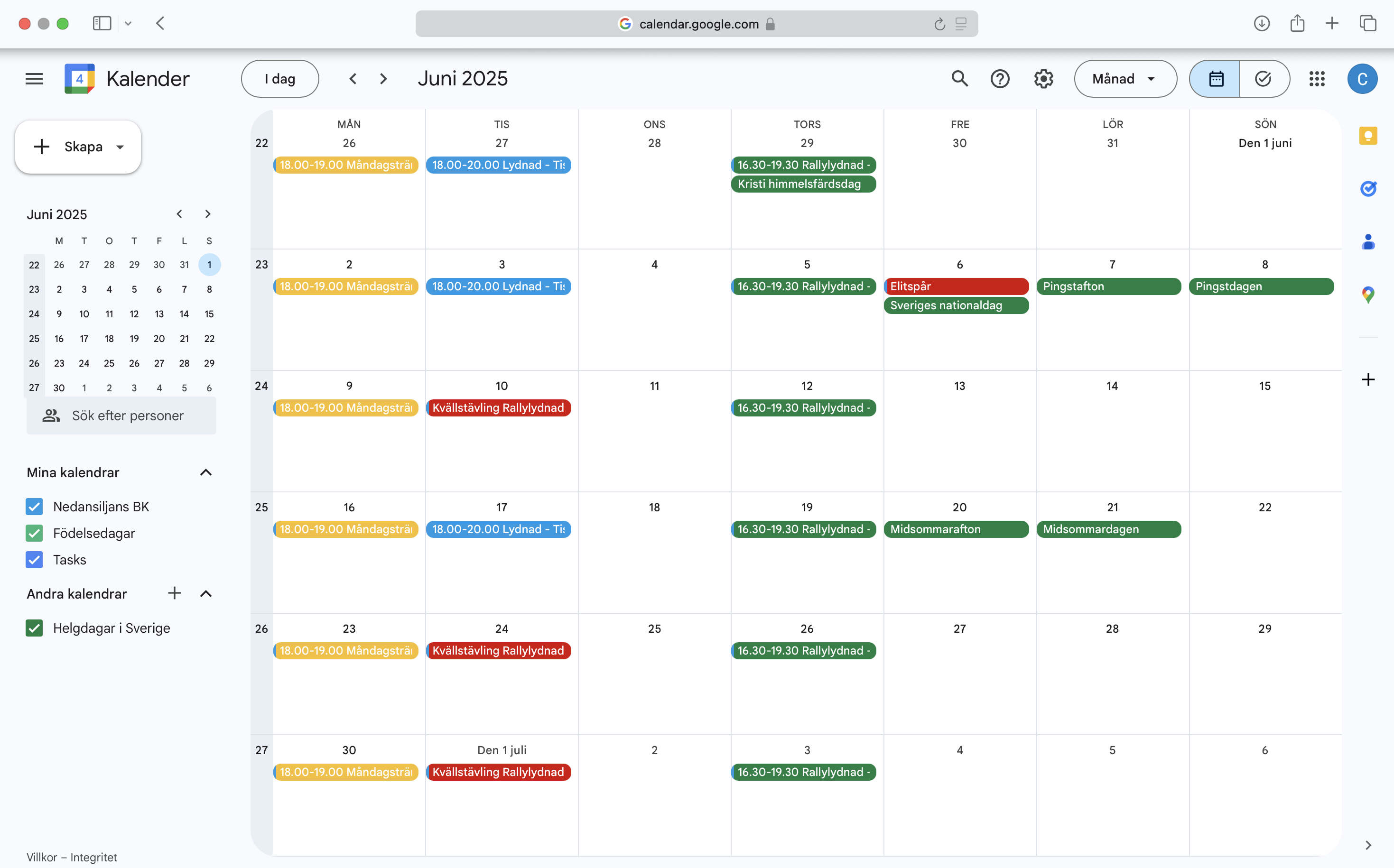The image size is (1394, 868).
Task: Hide the Helgdagar i Sverige calendar
Action: tap(34, 628)
